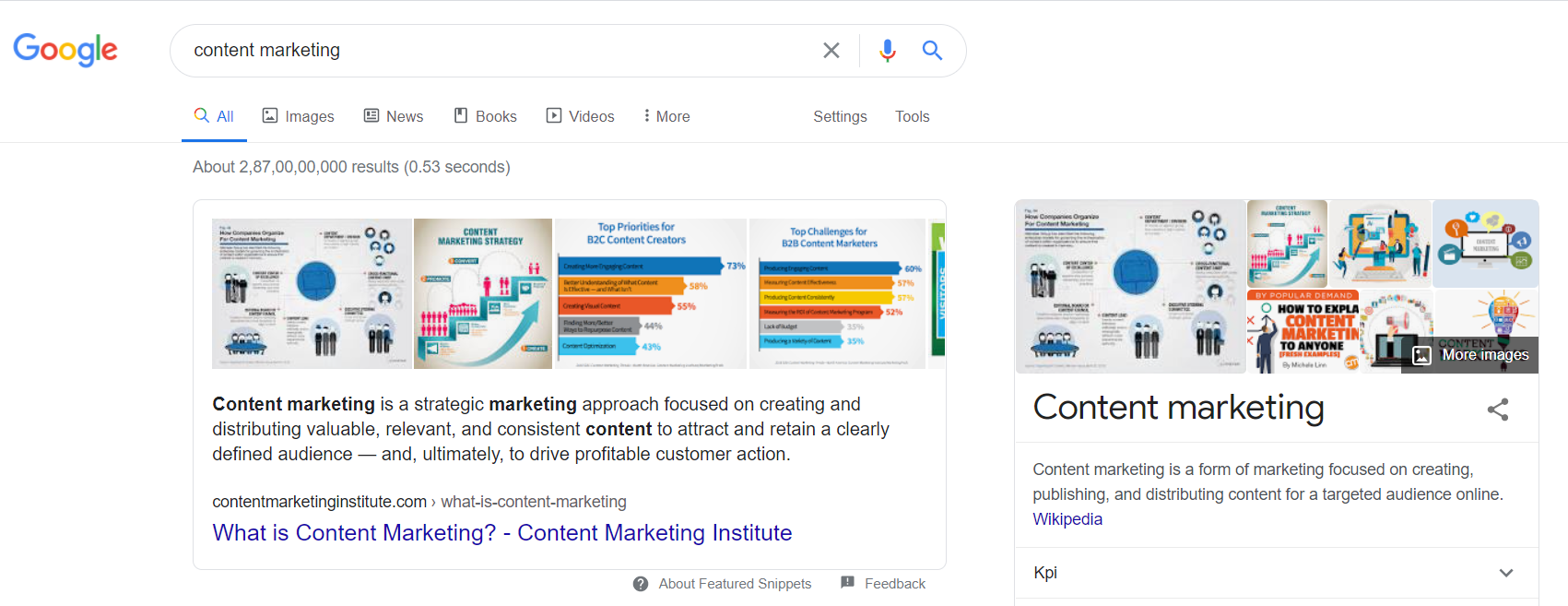Open knowledge panel laptop illustration thumbnail
Screen dimensions: 1568x606
tap(1380, 244)
